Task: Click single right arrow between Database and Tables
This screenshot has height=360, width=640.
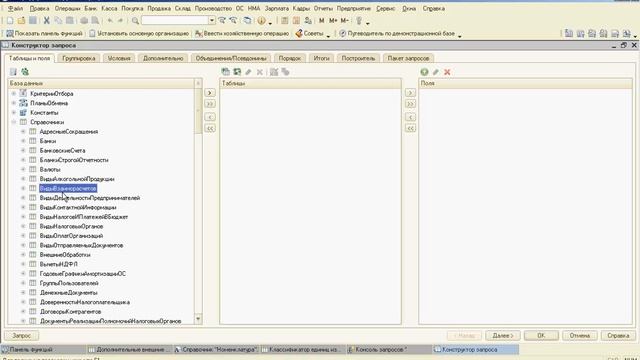Action: pos(210,93)
